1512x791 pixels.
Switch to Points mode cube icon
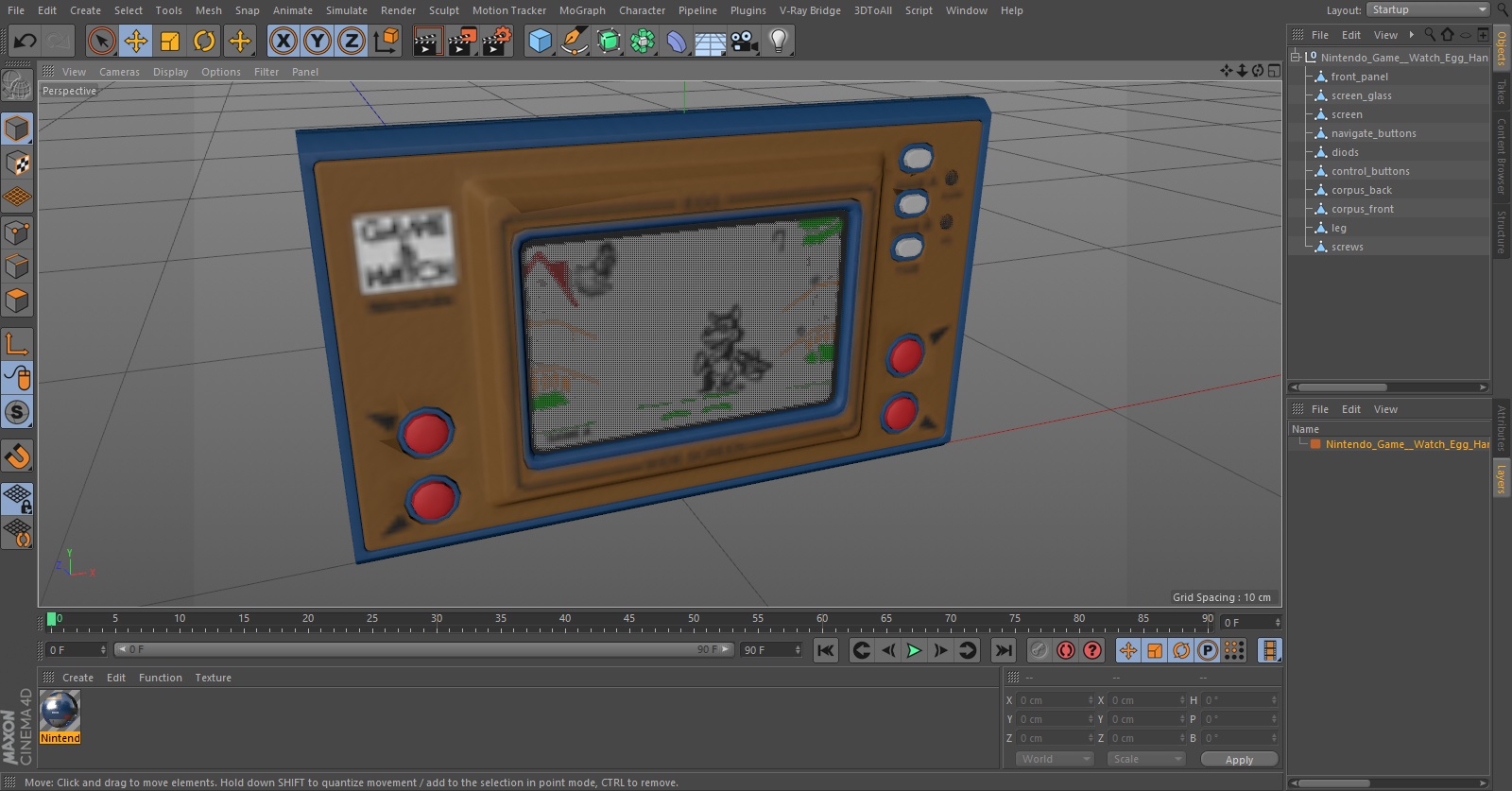[x=17, y=232]
